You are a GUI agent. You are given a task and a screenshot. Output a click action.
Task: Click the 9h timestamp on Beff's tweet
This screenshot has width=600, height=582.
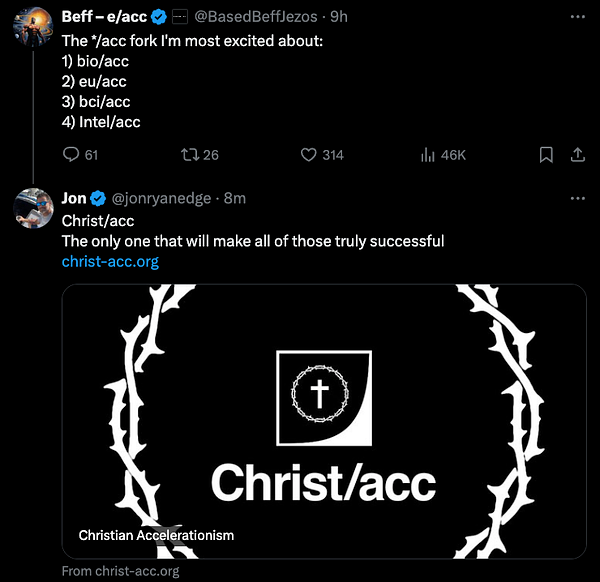[x=339, y=17]
